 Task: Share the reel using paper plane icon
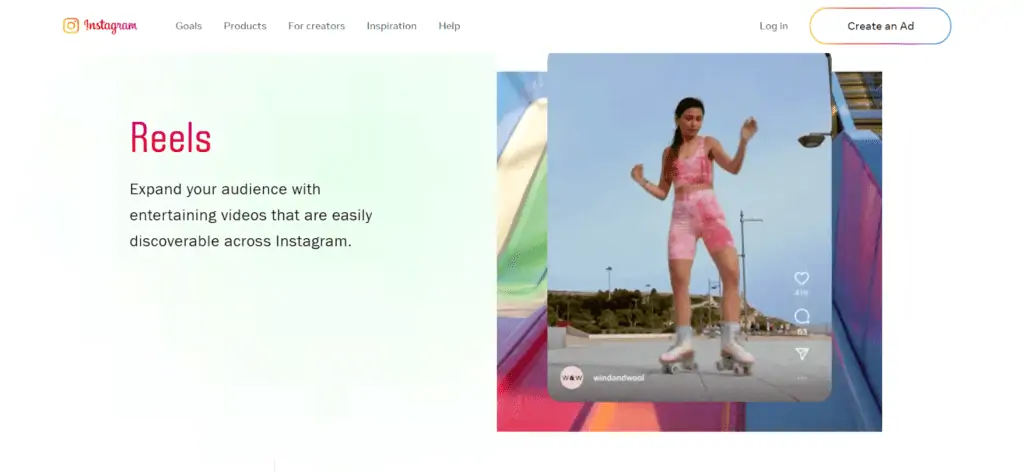coord(801,354)
